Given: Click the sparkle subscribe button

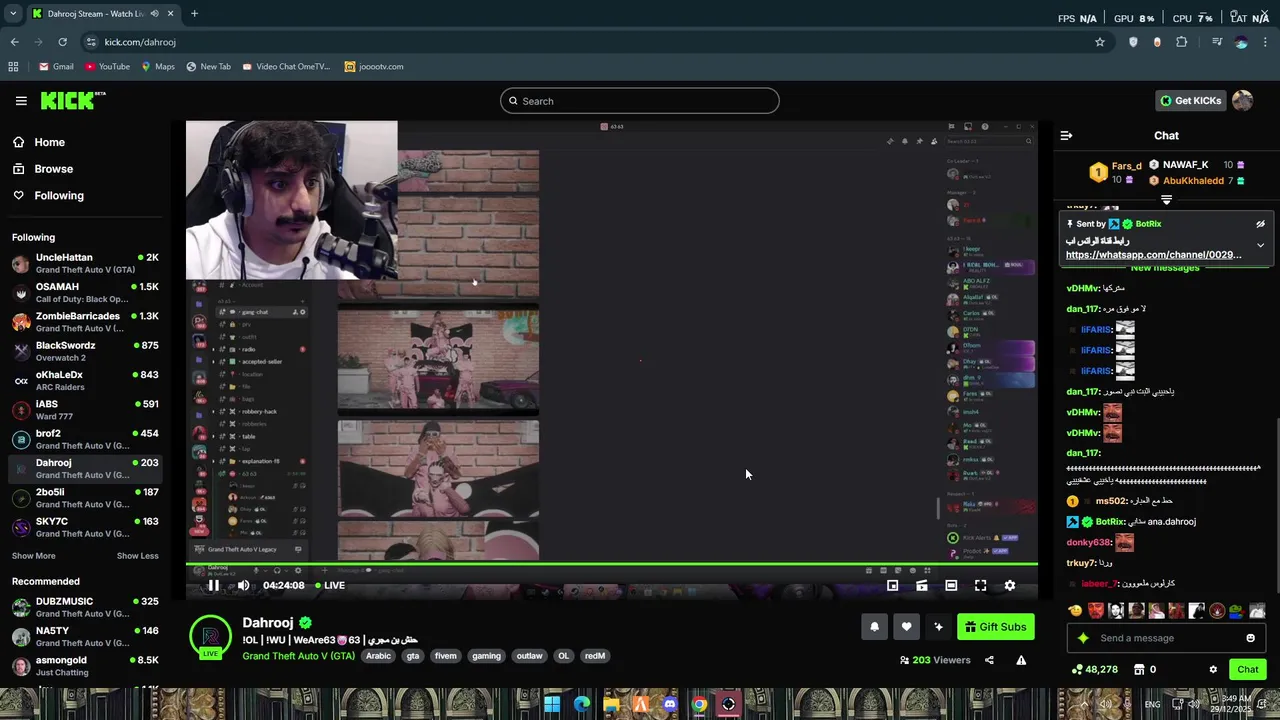Looking at the screenshot, I should click(x=938, y=627).
